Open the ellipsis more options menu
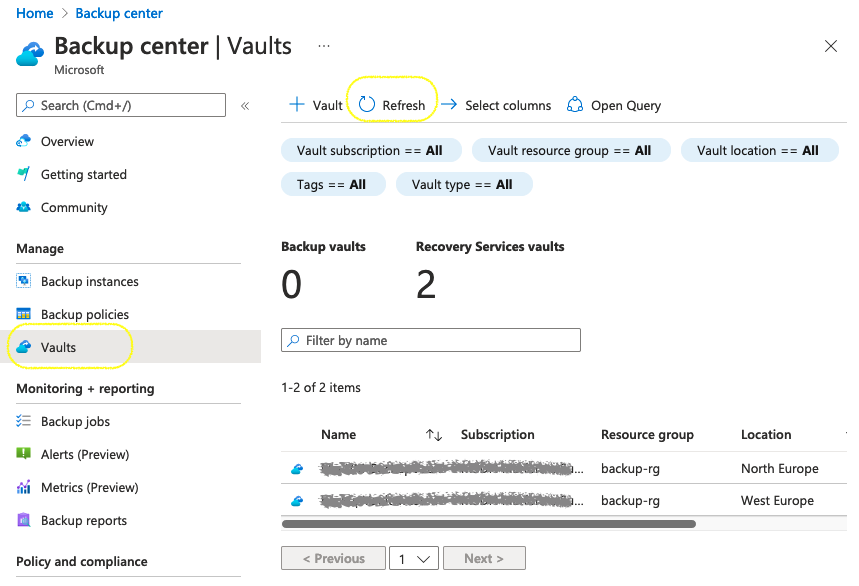The image size is (859, 586). [324, 46]
